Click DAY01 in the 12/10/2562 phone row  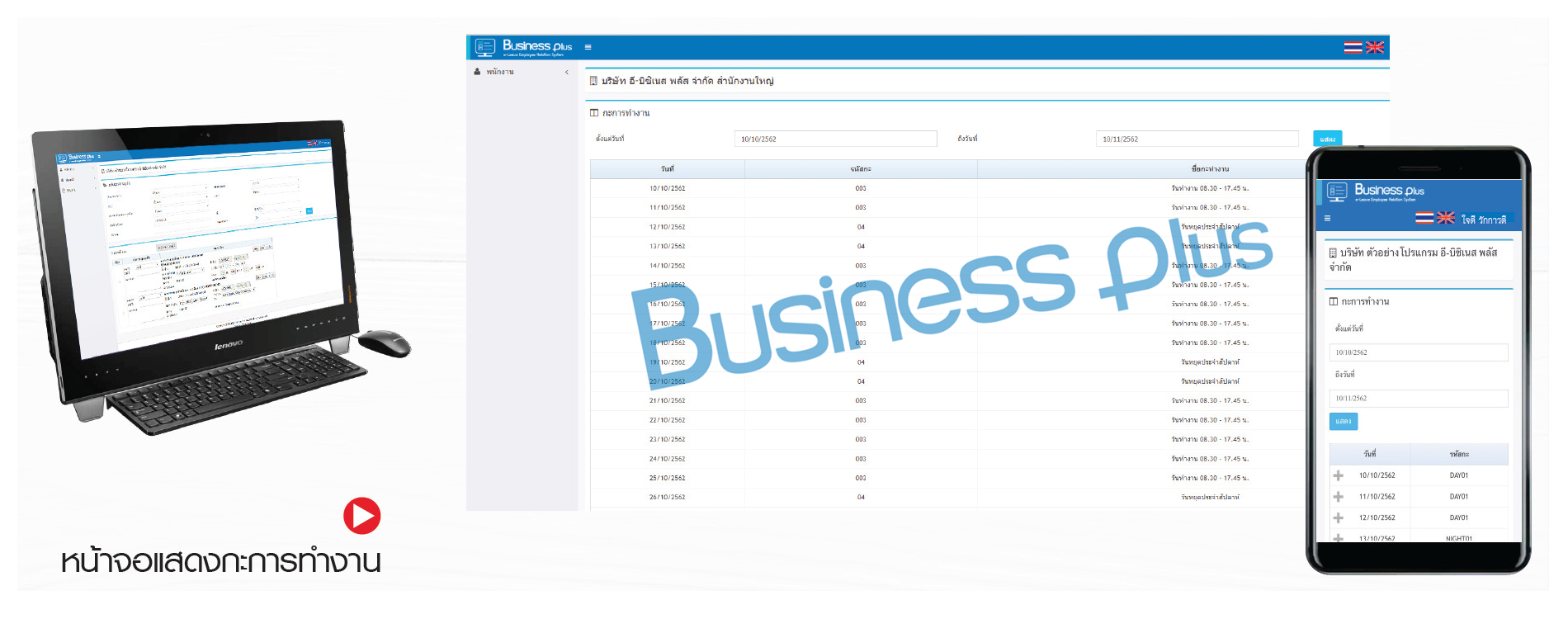(1459, 517)
